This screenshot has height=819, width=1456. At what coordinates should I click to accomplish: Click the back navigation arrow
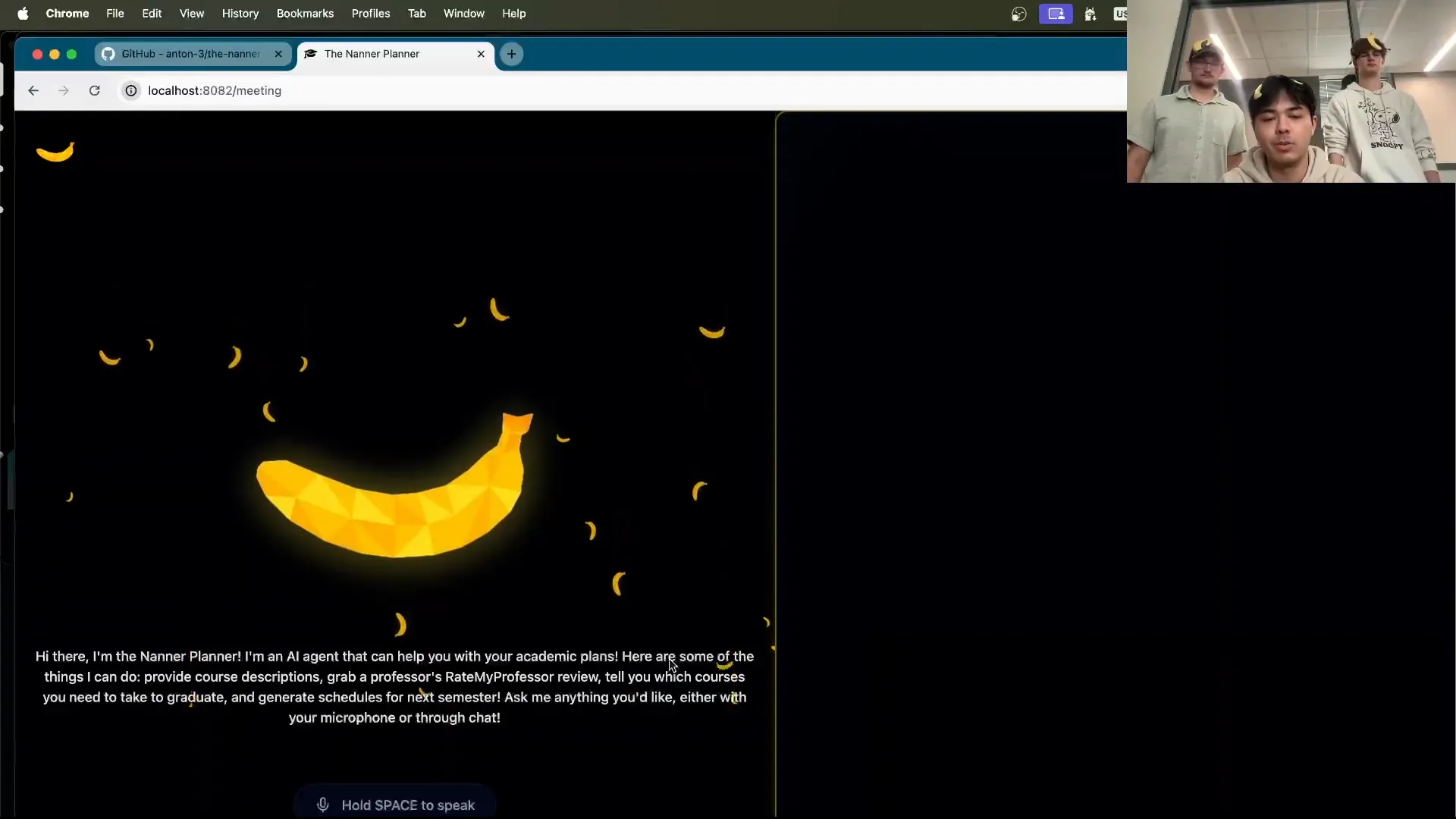click(x=33, y=90)
